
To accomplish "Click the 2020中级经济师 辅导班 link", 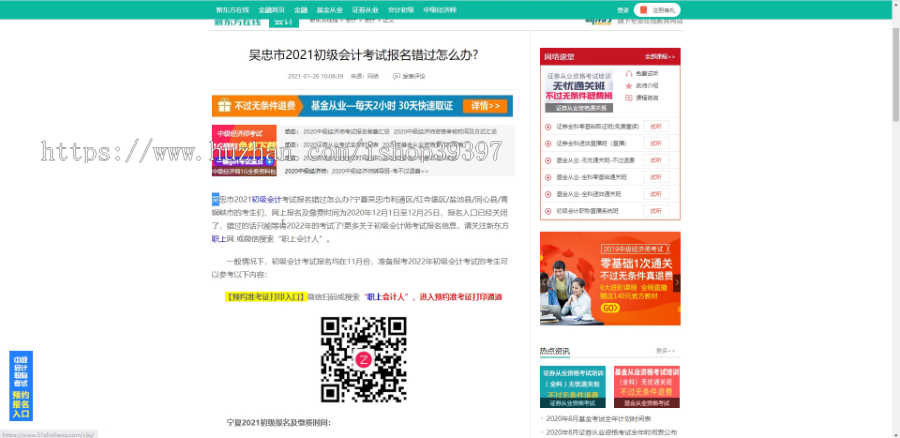I will tap(379, 171).
